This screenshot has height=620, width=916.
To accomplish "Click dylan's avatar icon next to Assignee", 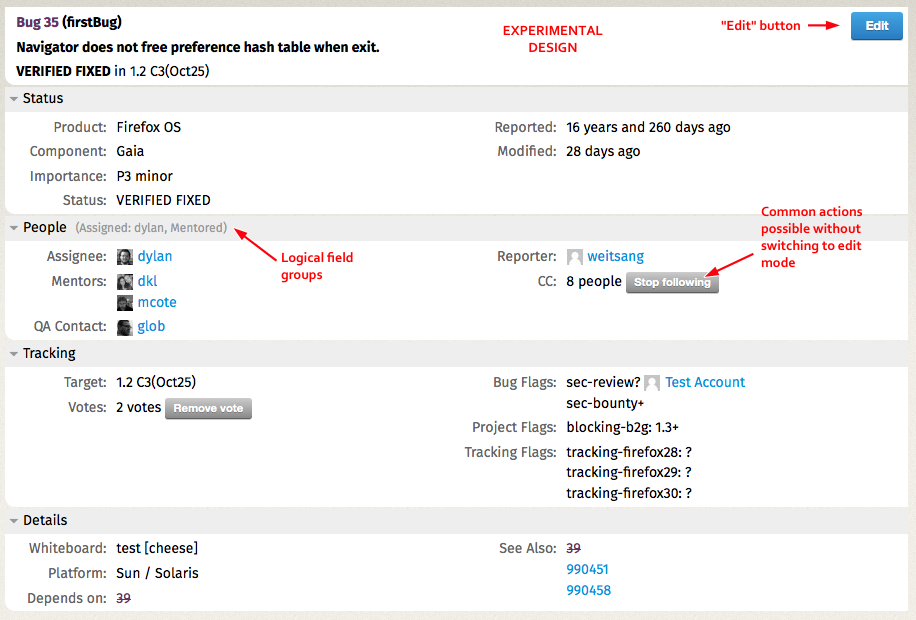I will [124, 257].
